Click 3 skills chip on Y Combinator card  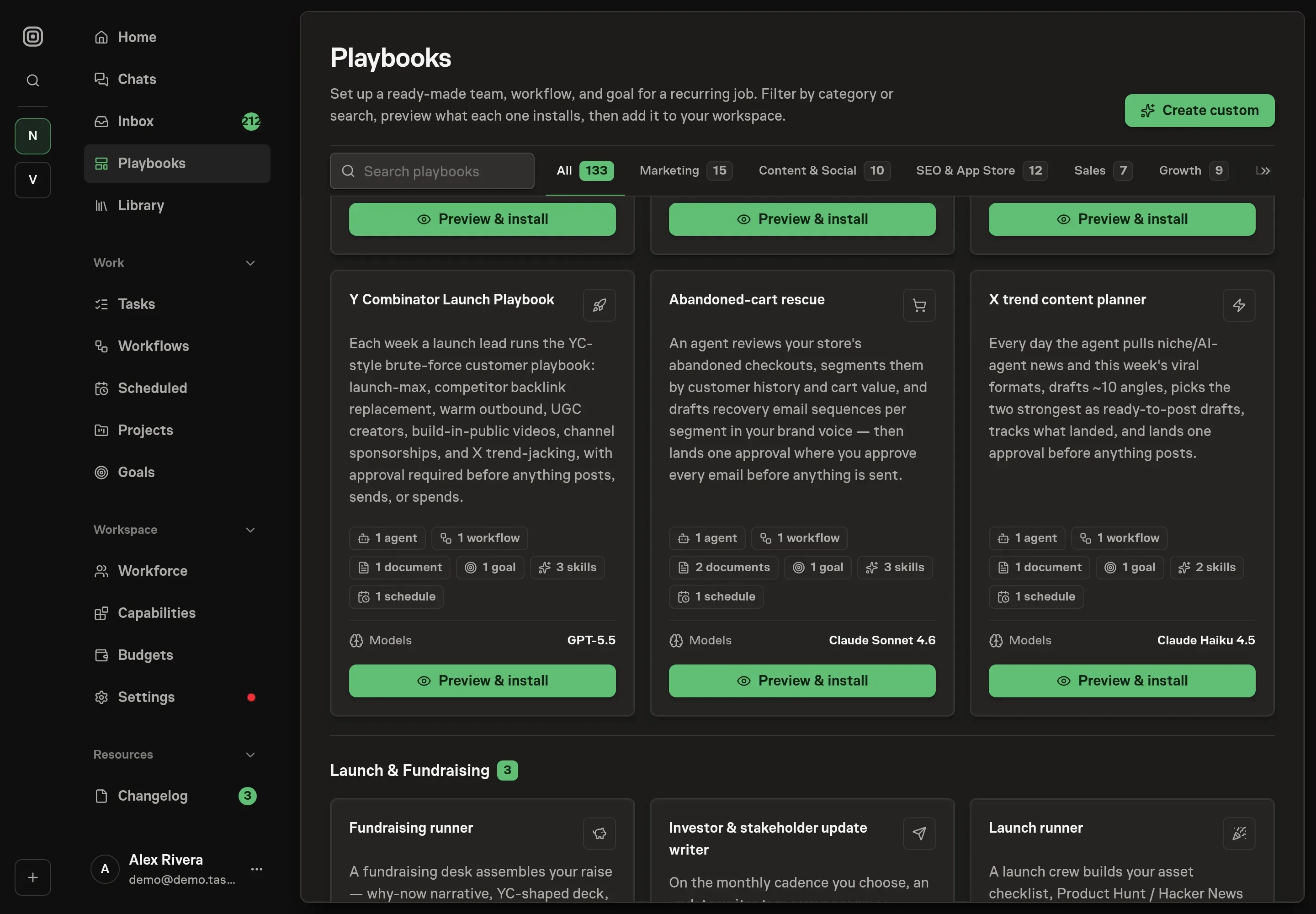point(567,568)
